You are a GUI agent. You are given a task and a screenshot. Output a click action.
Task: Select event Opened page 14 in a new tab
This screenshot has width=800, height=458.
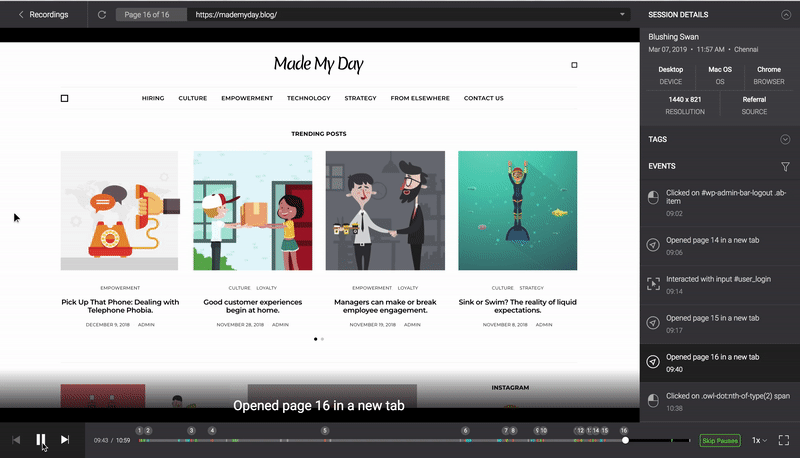coord(720,246)
